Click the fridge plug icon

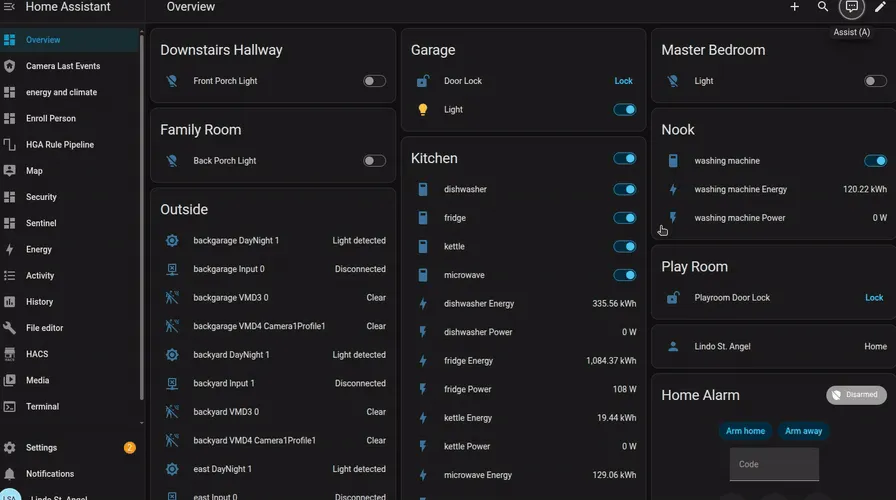point(422,218)
